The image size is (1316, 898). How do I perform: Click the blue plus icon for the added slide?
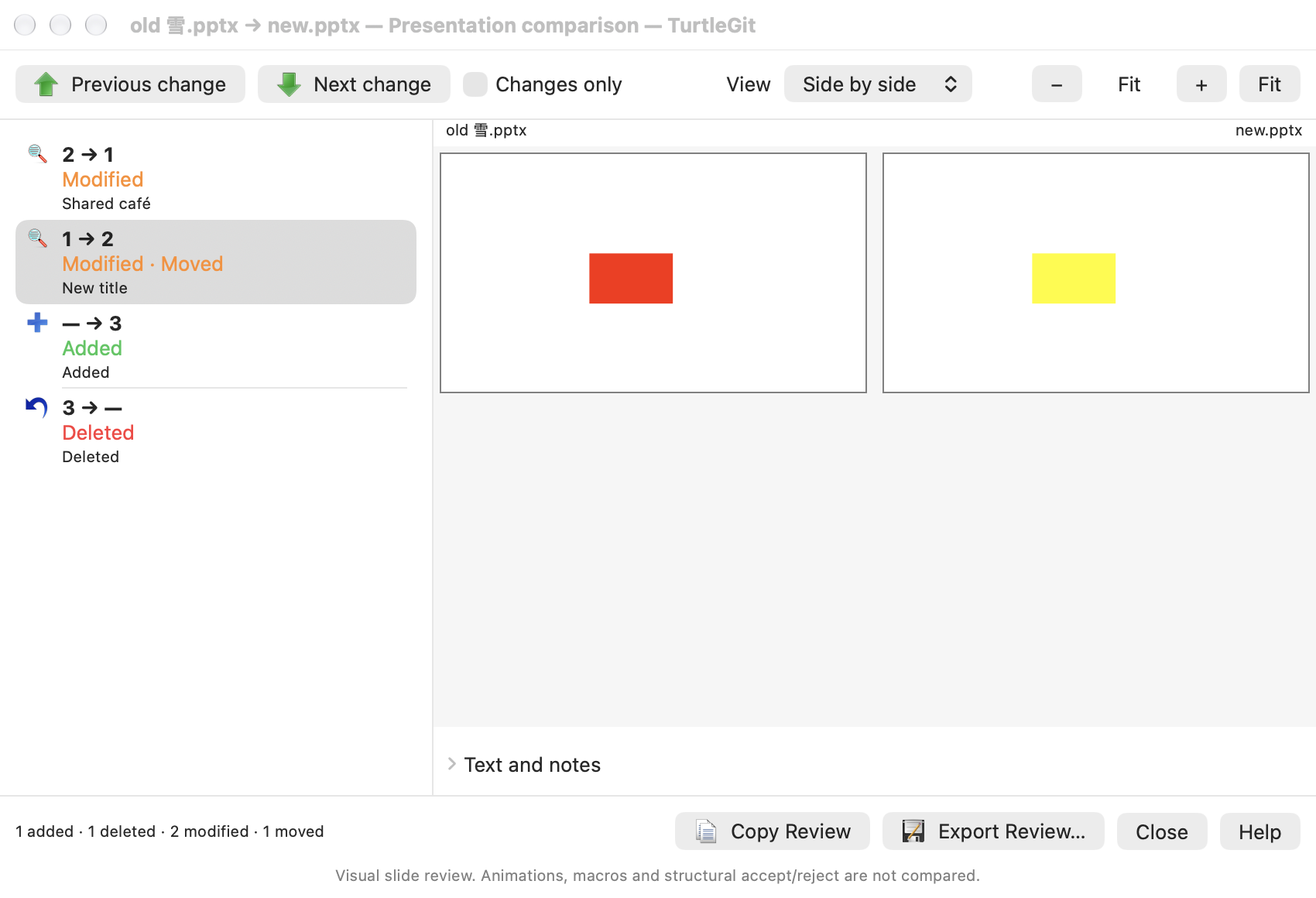click(x=37, y=322)
